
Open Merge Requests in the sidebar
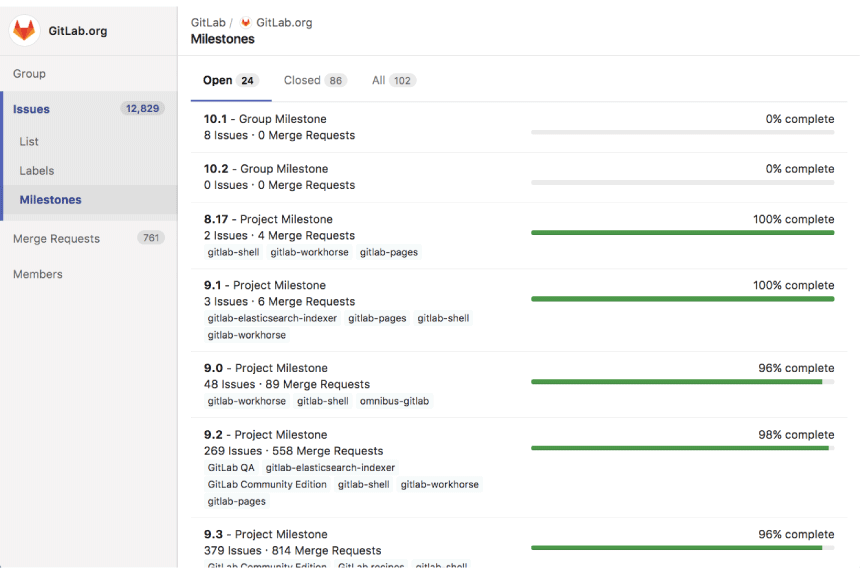coord(56,239)
